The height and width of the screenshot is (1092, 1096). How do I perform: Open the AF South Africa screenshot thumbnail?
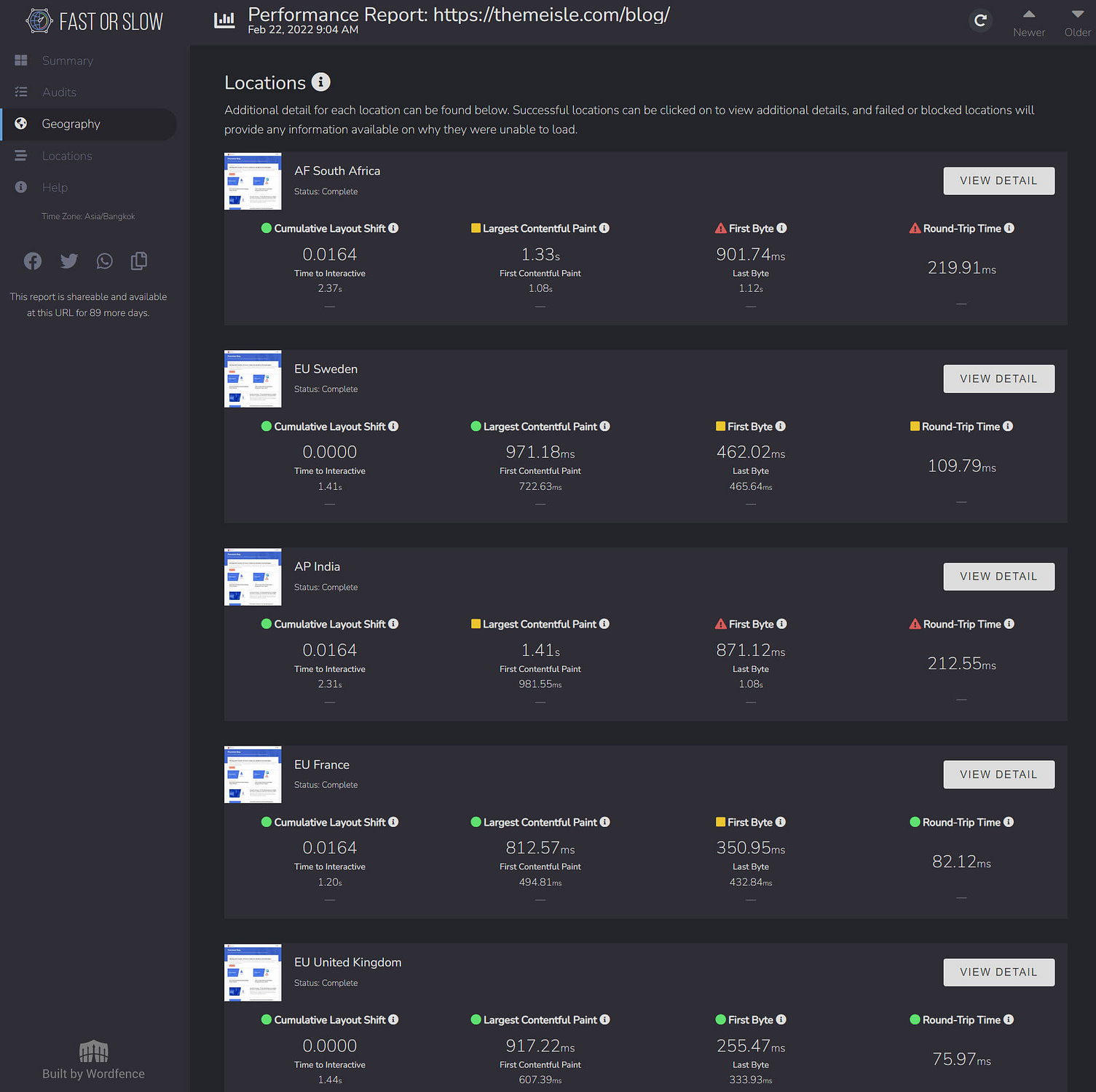(x=253, y=181)
